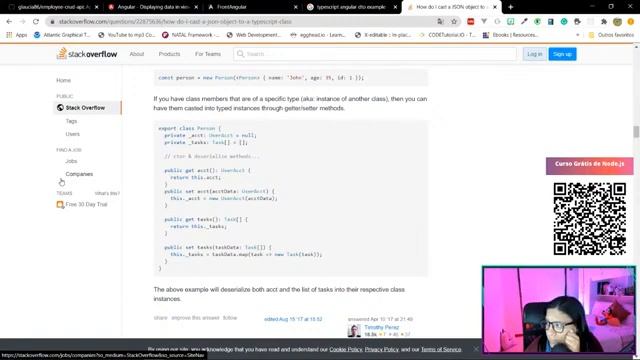Open the For Teams menu item
Viewport: 640px width, 360px height.
coord(208,54)
